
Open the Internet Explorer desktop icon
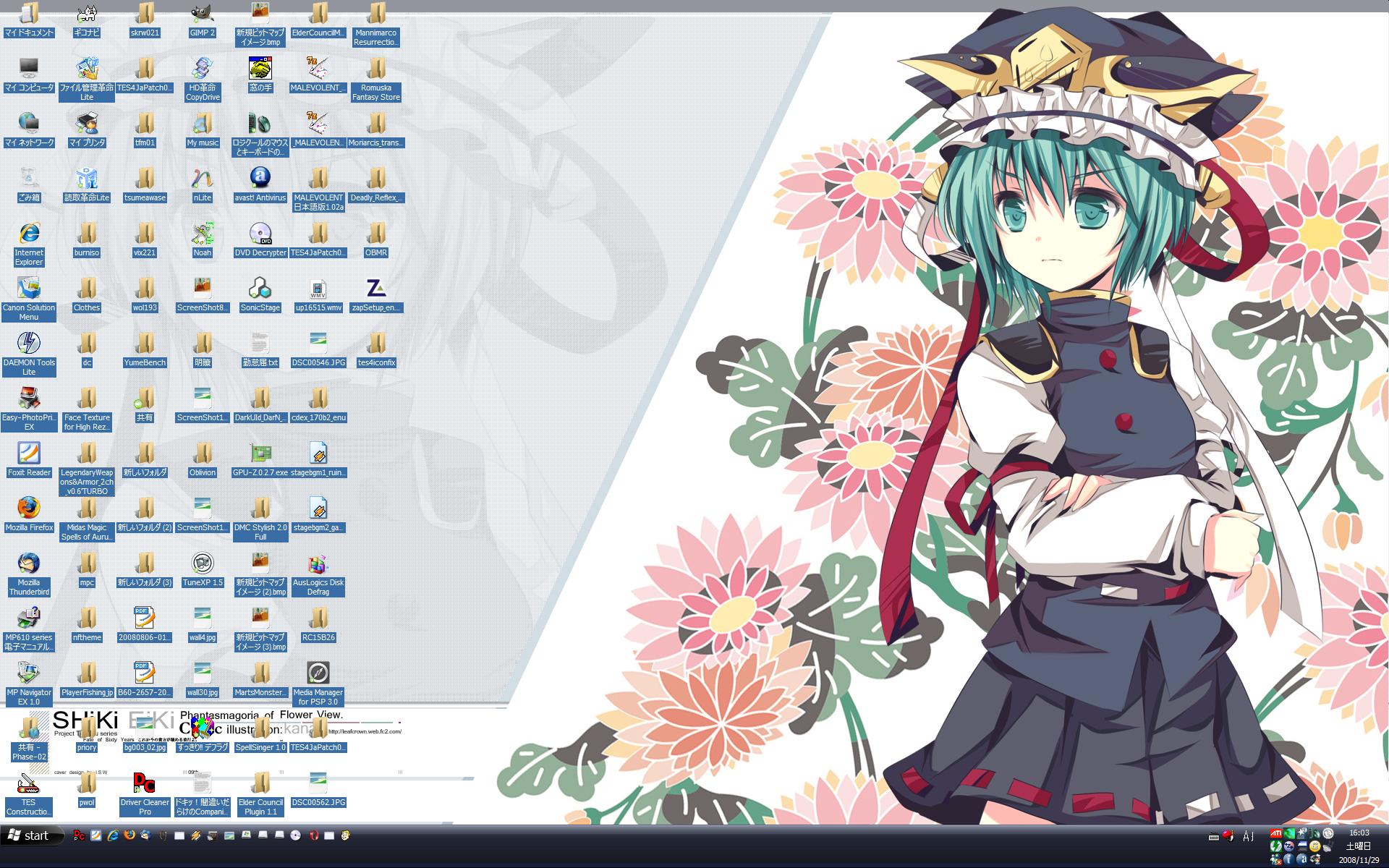(x=29, y=244)
